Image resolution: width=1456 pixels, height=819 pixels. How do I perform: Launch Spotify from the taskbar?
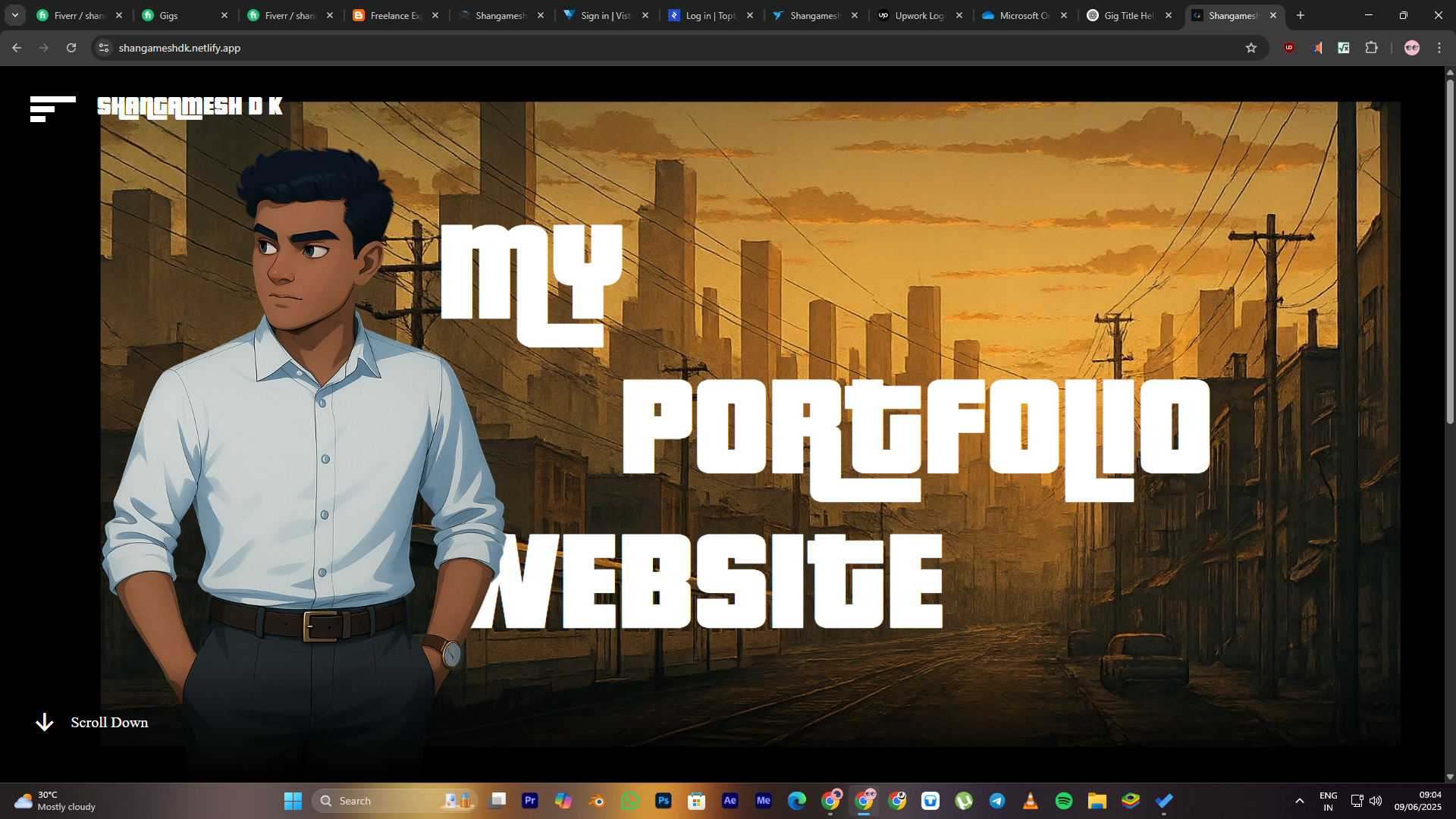tap(1063, 801)
